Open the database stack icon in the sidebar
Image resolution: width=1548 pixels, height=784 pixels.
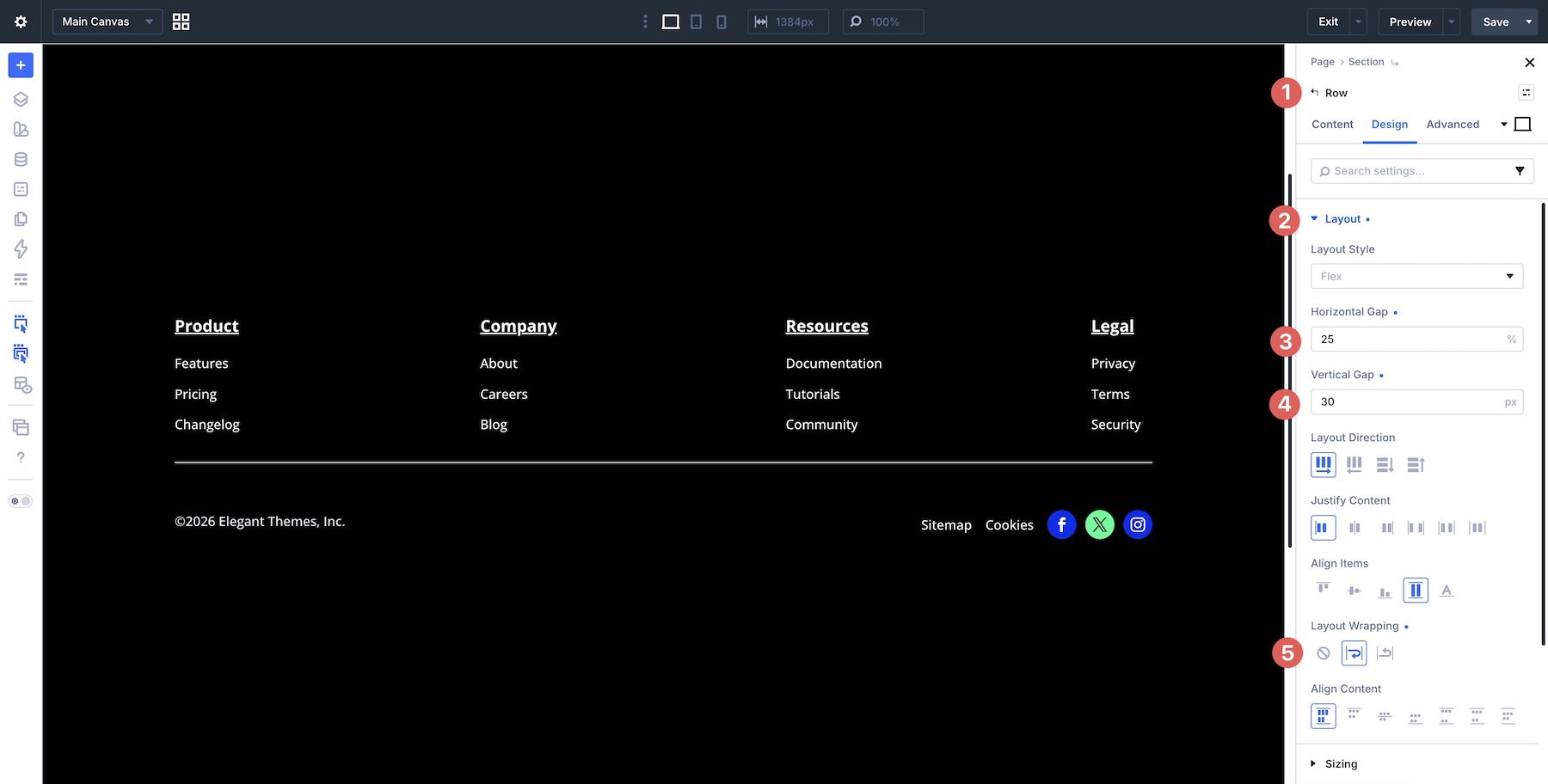point(21,160)
